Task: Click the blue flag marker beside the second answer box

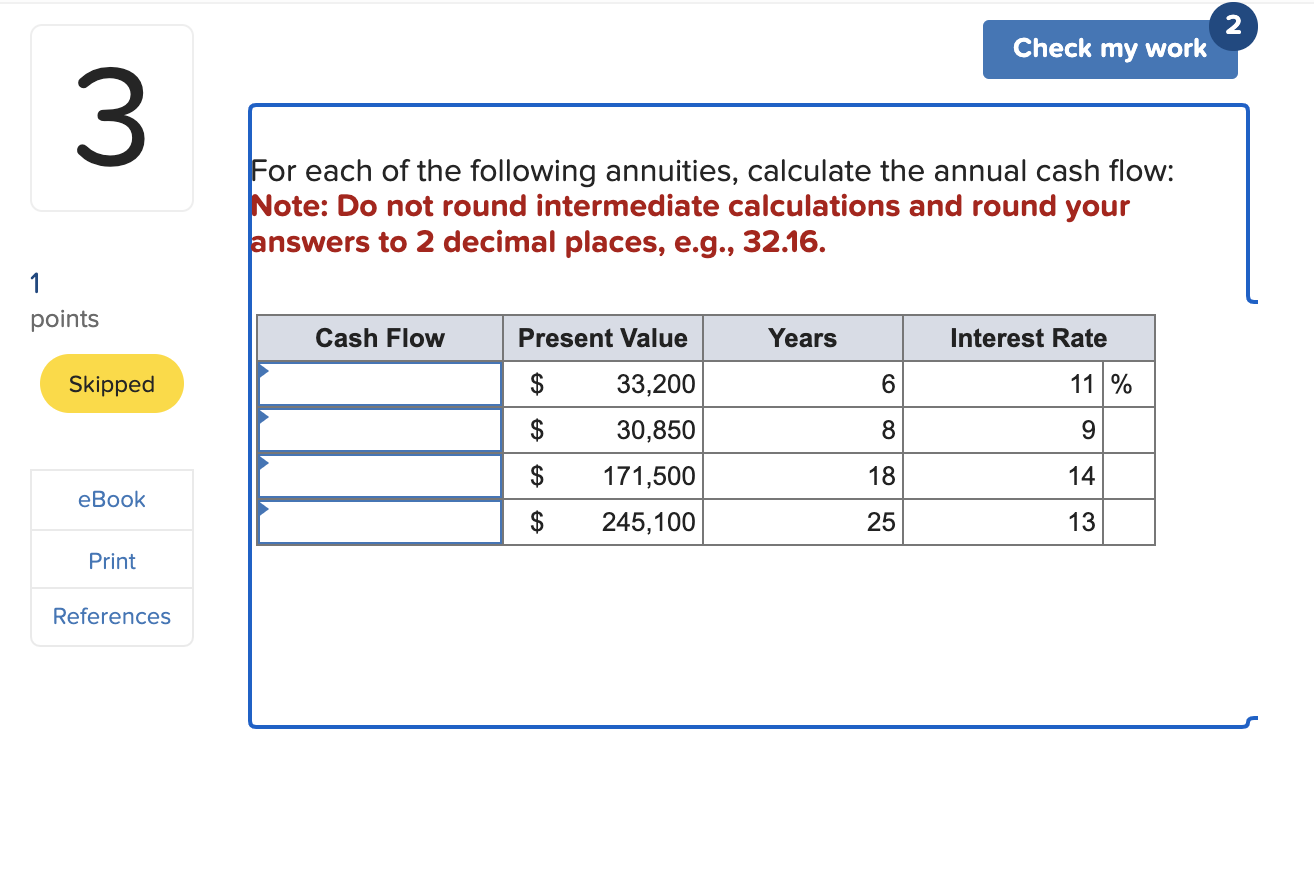Action: (262, 416)
